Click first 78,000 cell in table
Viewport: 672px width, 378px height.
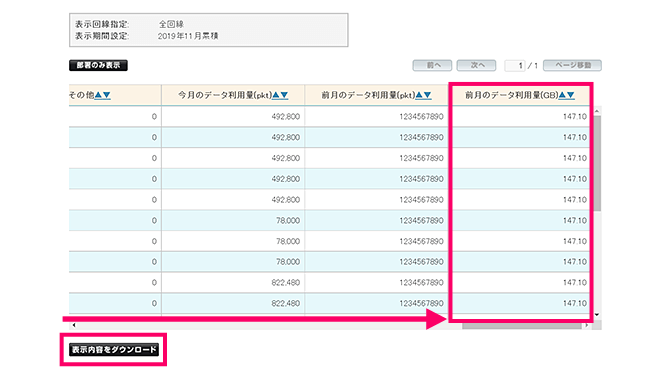pyautogui.click(x=233, y=221)
